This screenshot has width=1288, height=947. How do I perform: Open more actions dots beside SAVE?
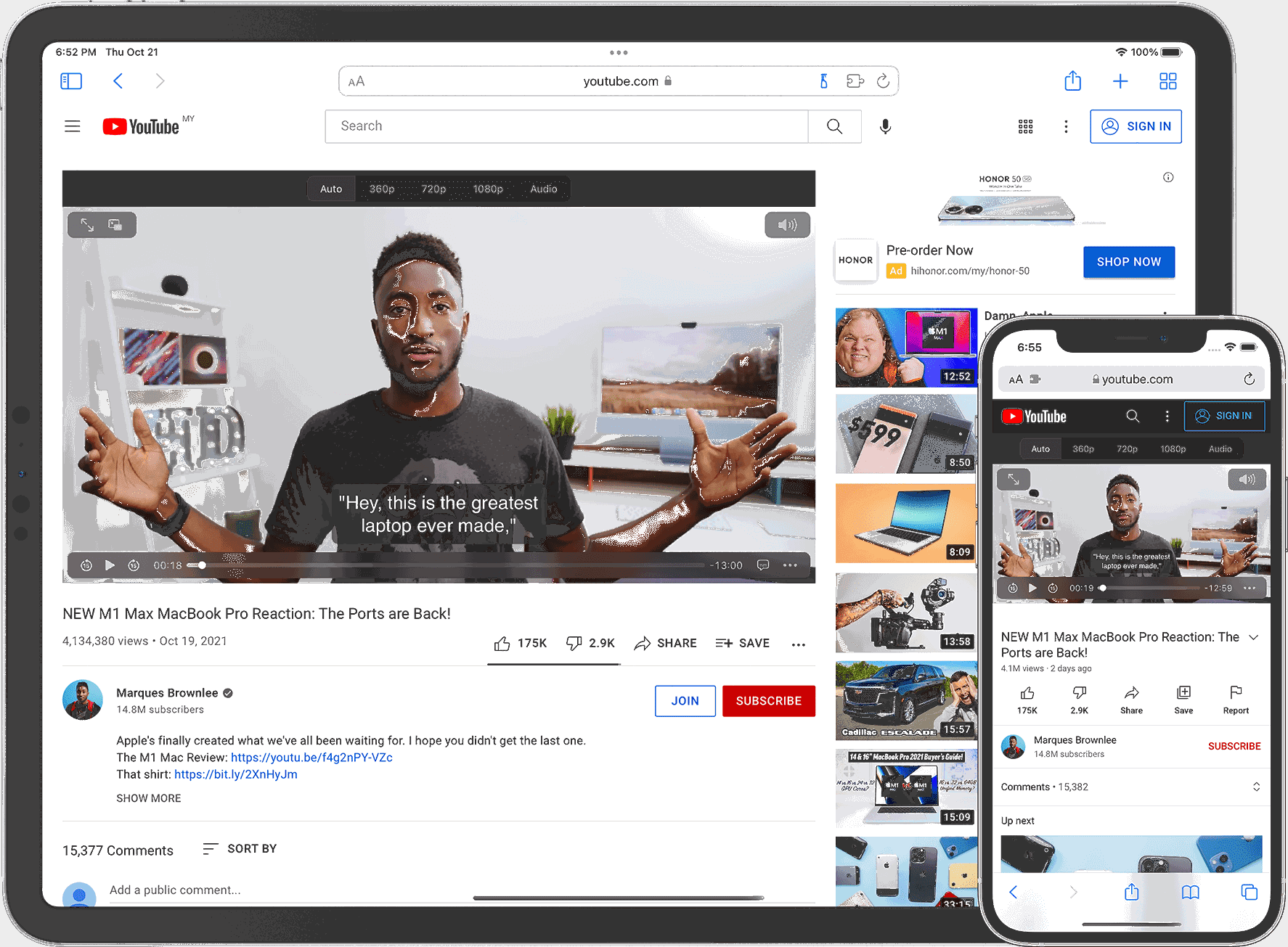pyautogui.click(x=799, y=644)
